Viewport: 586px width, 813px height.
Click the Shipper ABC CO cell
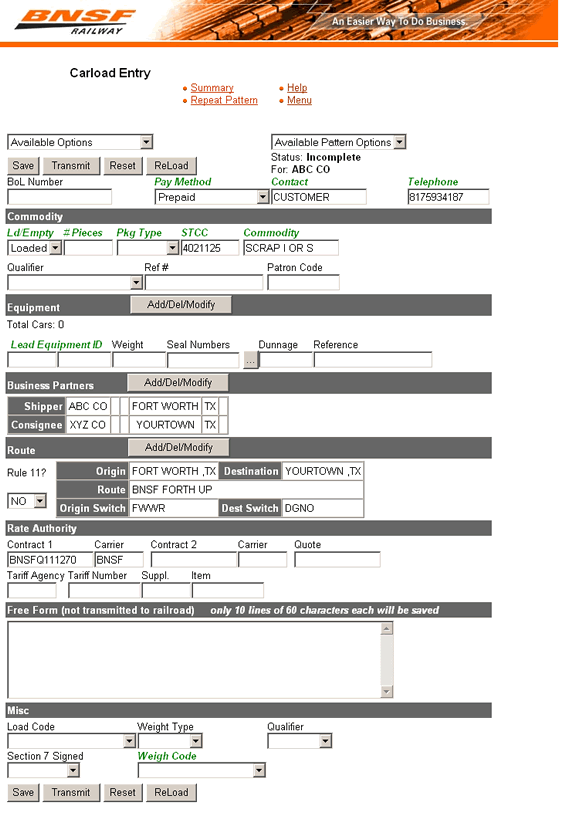[88, 406]
